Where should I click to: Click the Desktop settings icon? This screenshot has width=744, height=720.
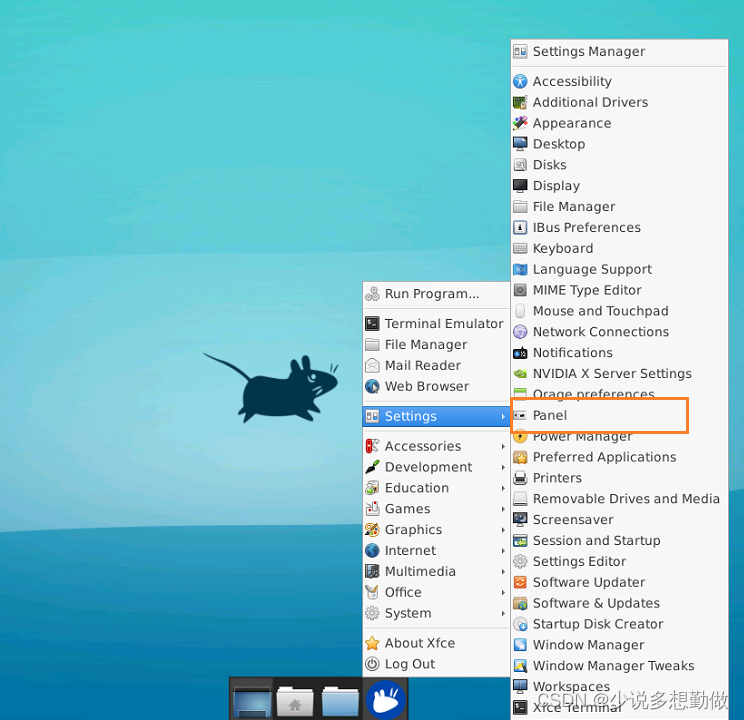point(520,144)
